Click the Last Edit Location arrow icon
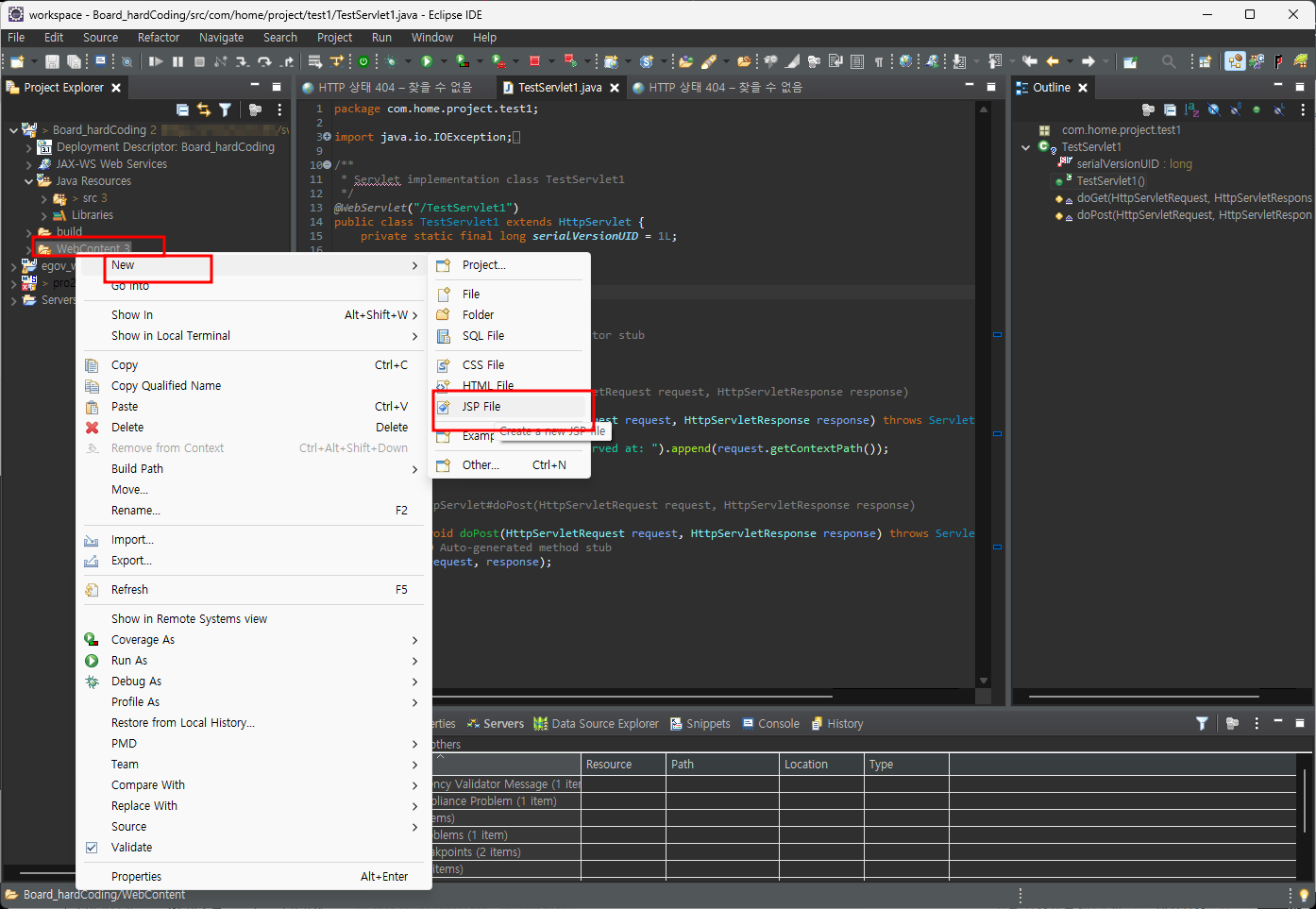Image resolution: width=1316 pixels, height=909 pixels. [x=1030, y=61]
